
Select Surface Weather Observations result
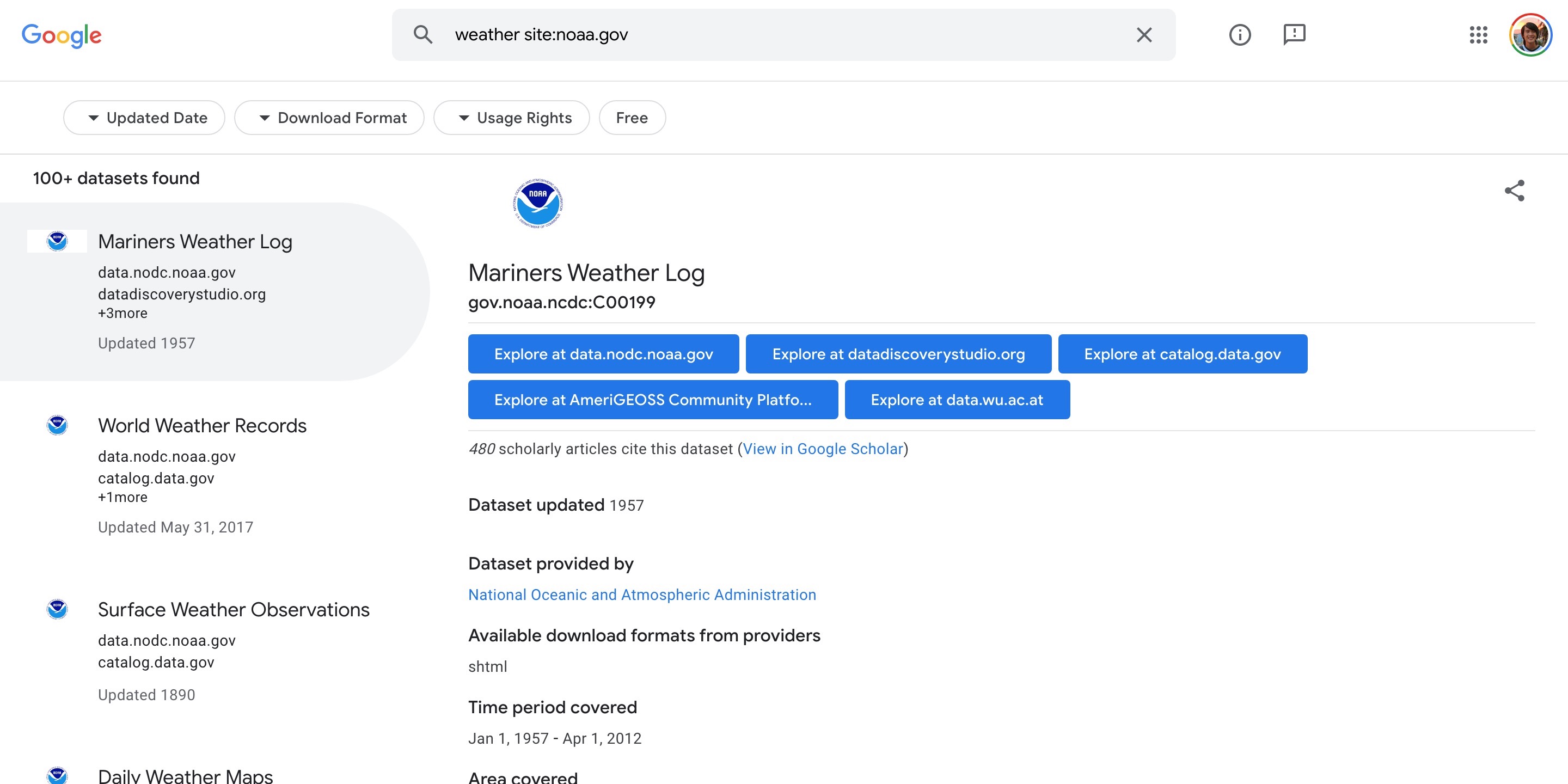[x=234, y=609]
